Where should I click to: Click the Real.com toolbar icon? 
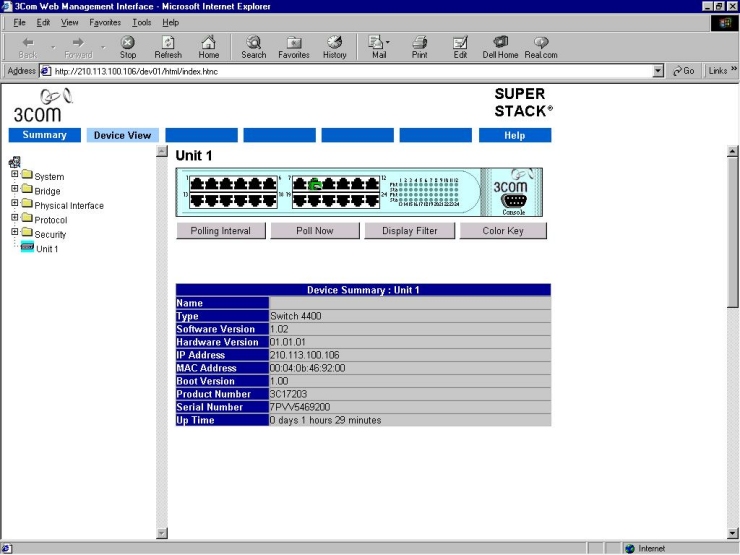541,43
